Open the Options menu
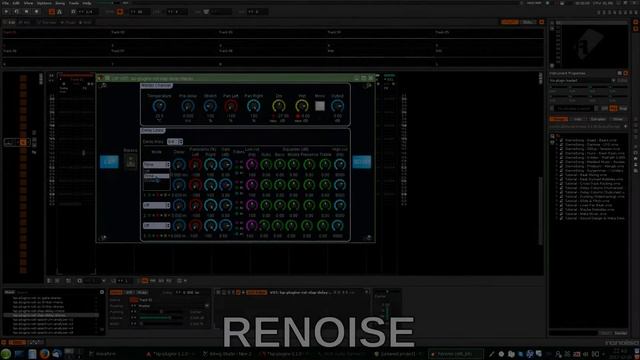The width and height of the screenshot is (640, 360). click(x=44, y=3)
